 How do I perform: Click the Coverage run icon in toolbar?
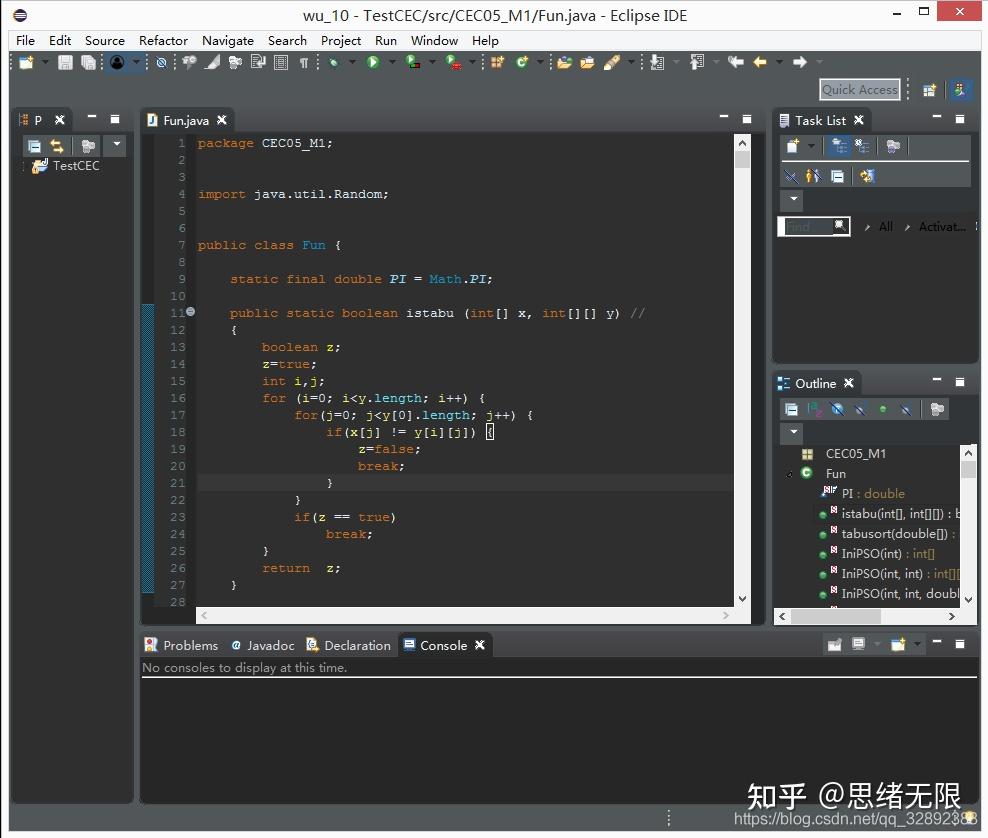point(413,62)
